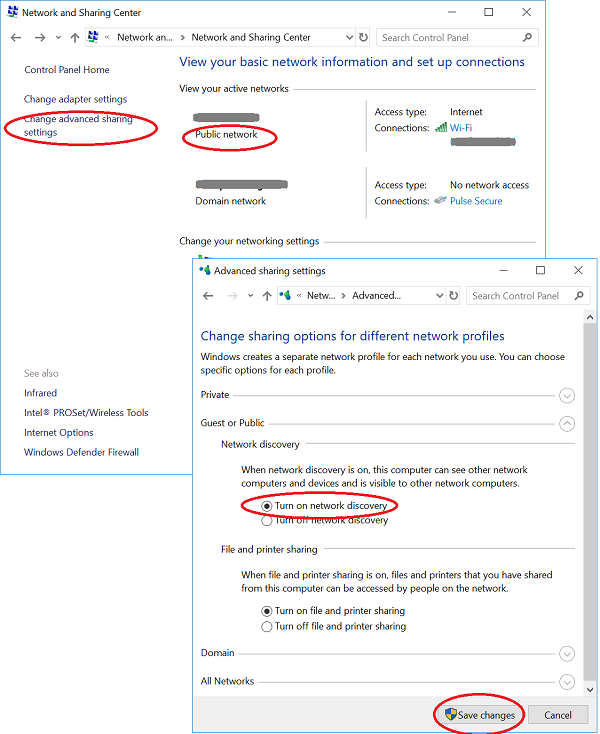Click search magnifier in Network and Sharing Center
The height and width of the screenshot is (734, 600).
(x=527, y=37)
